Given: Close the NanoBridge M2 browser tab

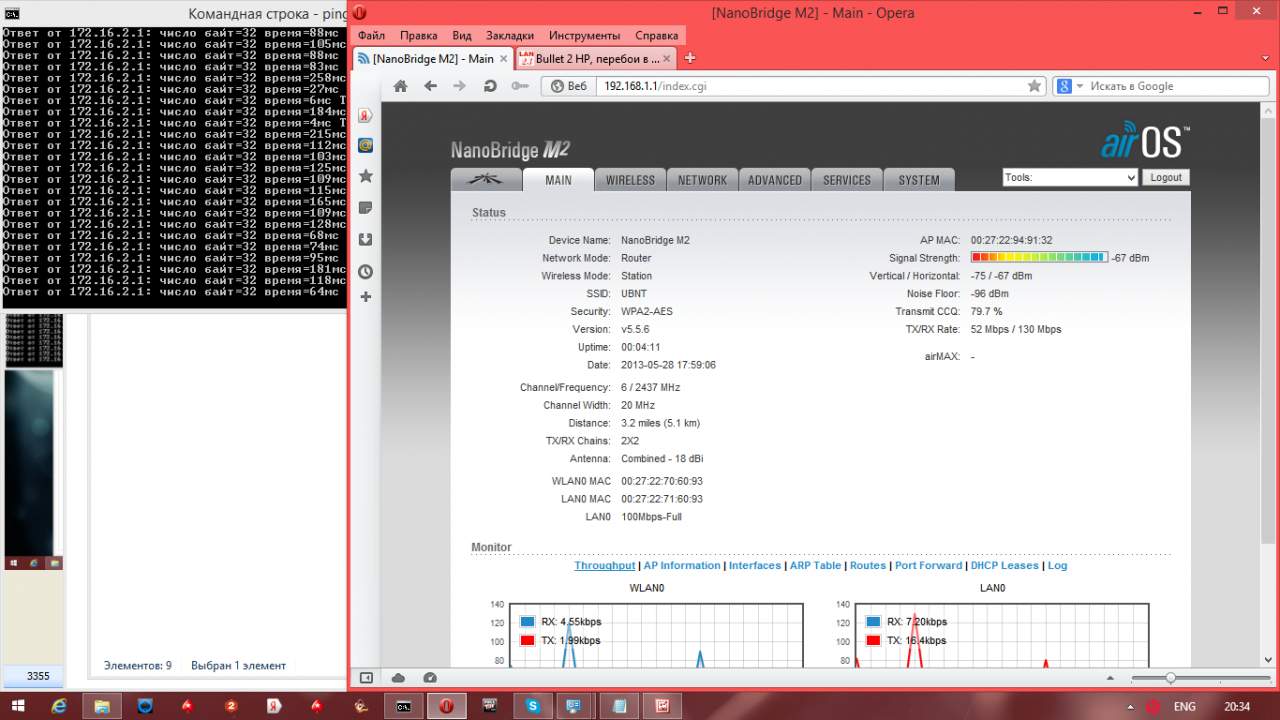Looking at the screenshot, I should pyautogui.click(x=505, y=58).
